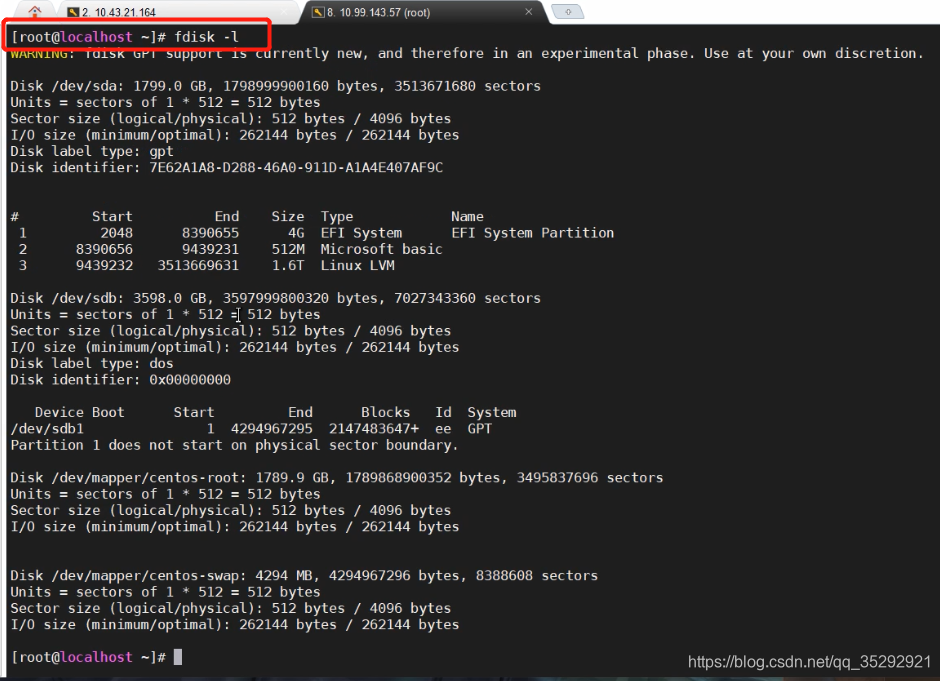This screenshot has height=681, width=940.
Task: Click the session icon on tab 8
Action: coord(318,12)
